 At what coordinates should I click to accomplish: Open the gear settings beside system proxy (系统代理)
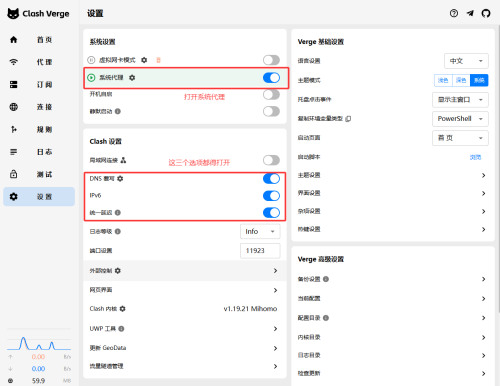click(132, 78)
